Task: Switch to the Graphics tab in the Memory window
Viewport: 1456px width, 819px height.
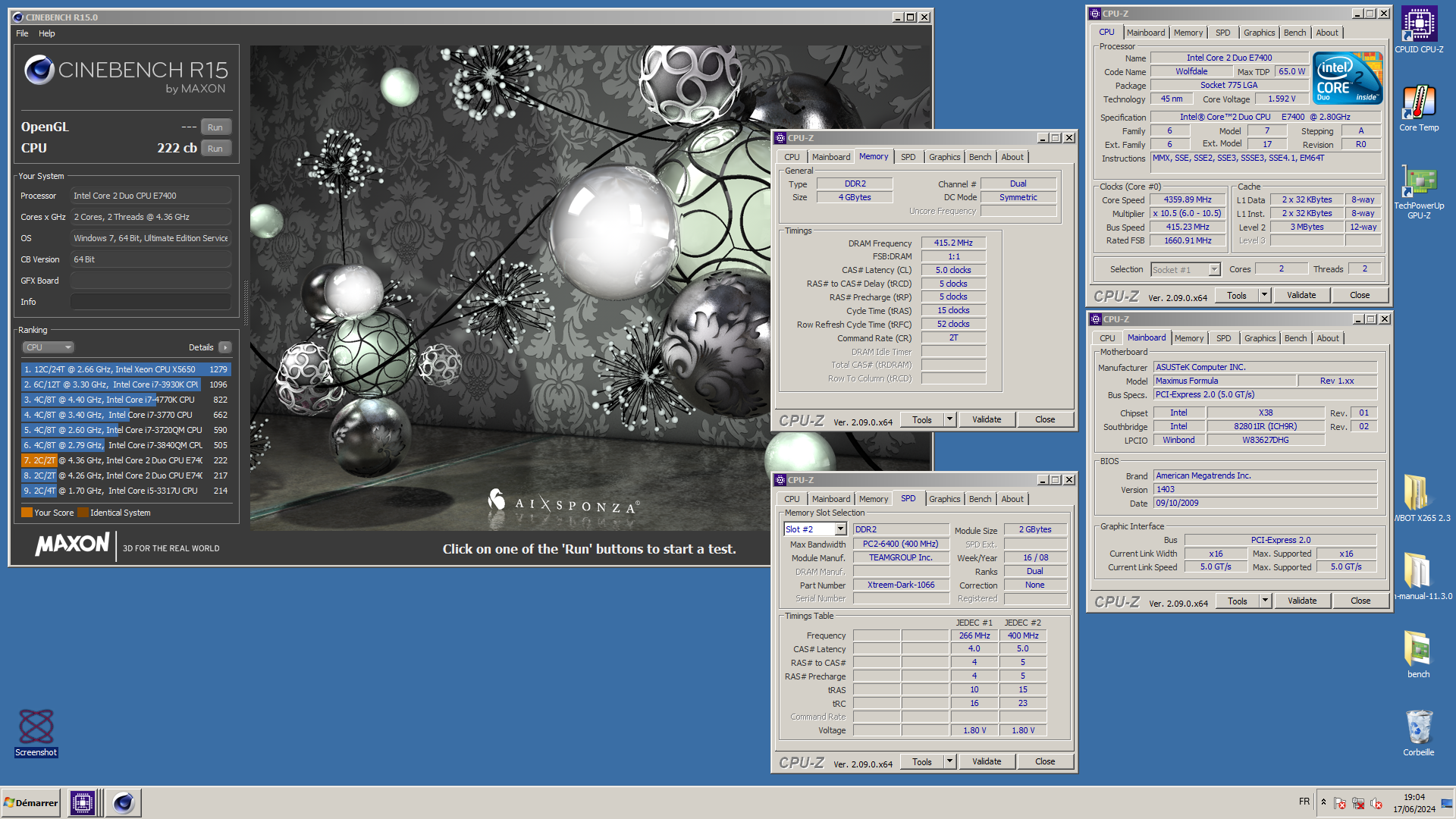Action: coord(944,157)
